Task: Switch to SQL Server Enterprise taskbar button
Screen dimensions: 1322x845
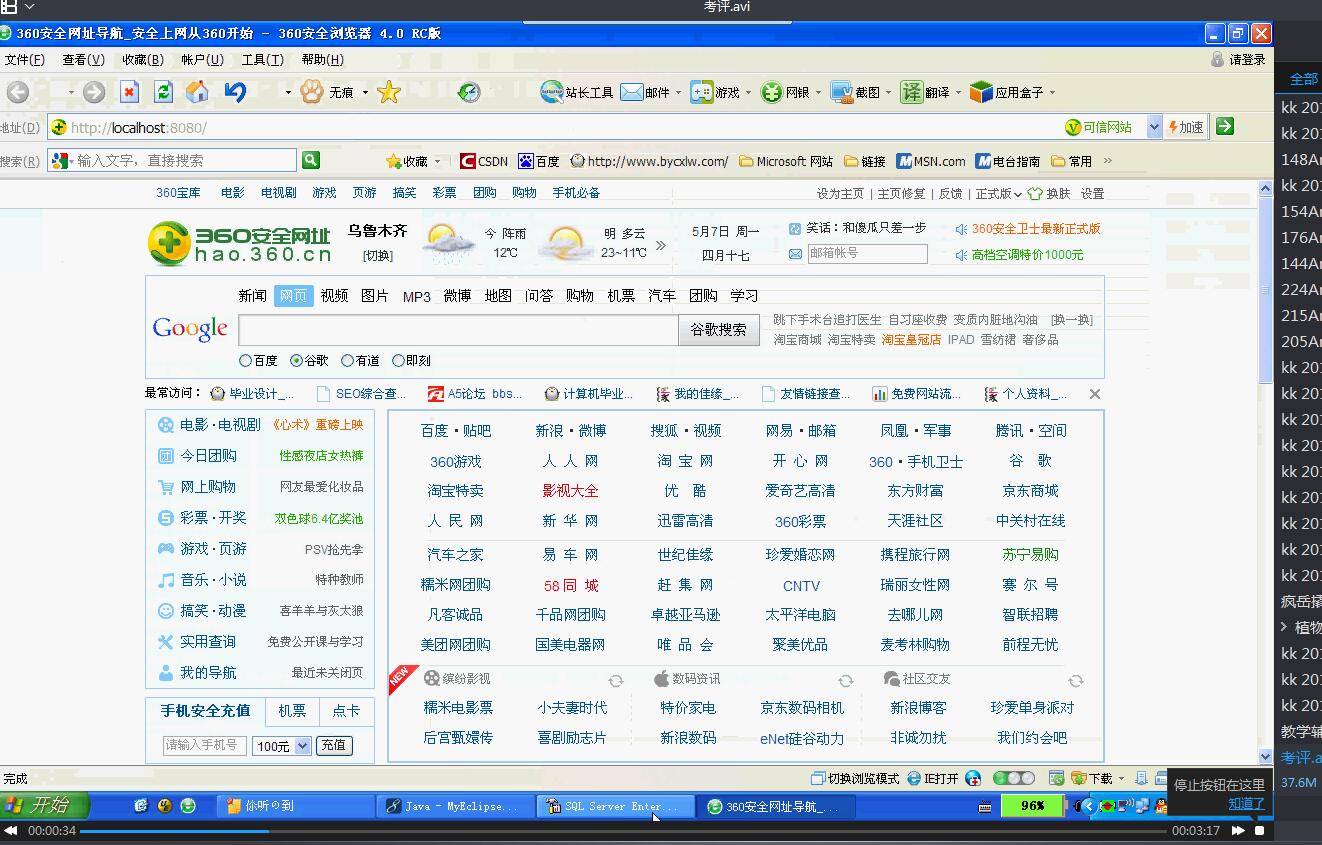Action: tap(615, 806)
